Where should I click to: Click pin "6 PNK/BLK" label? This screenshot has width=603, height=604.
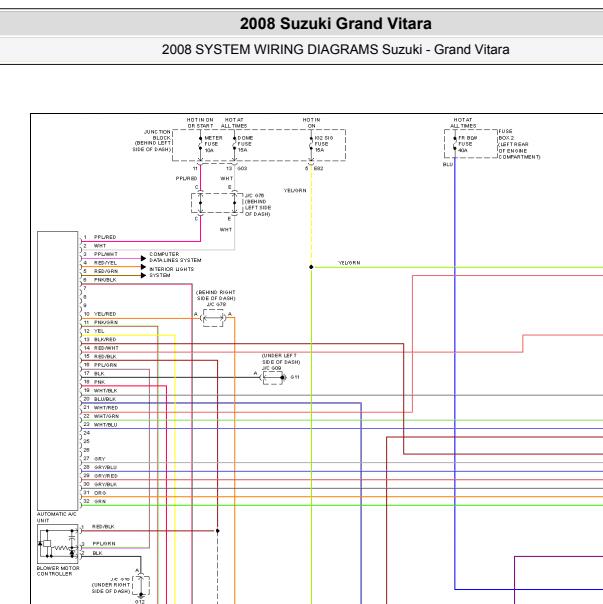click(100, 280)
